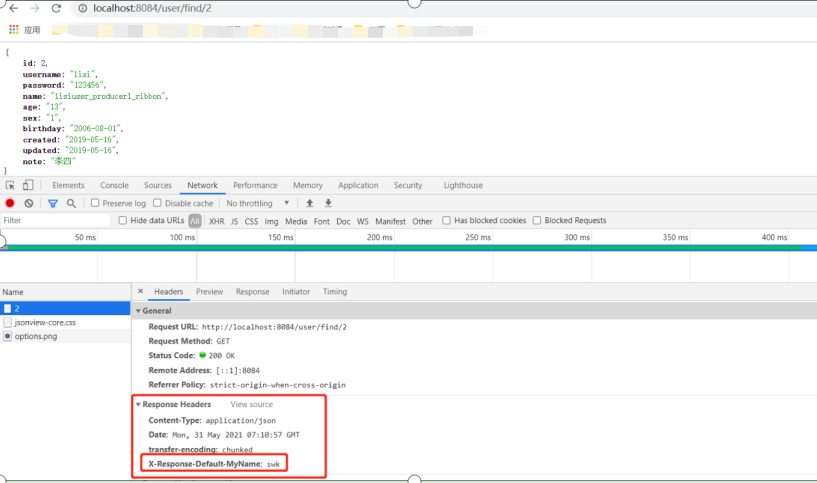The width and height of the screenshot is (817, 483).
Task: Open the Console panel tab
Action: [114, 185]
